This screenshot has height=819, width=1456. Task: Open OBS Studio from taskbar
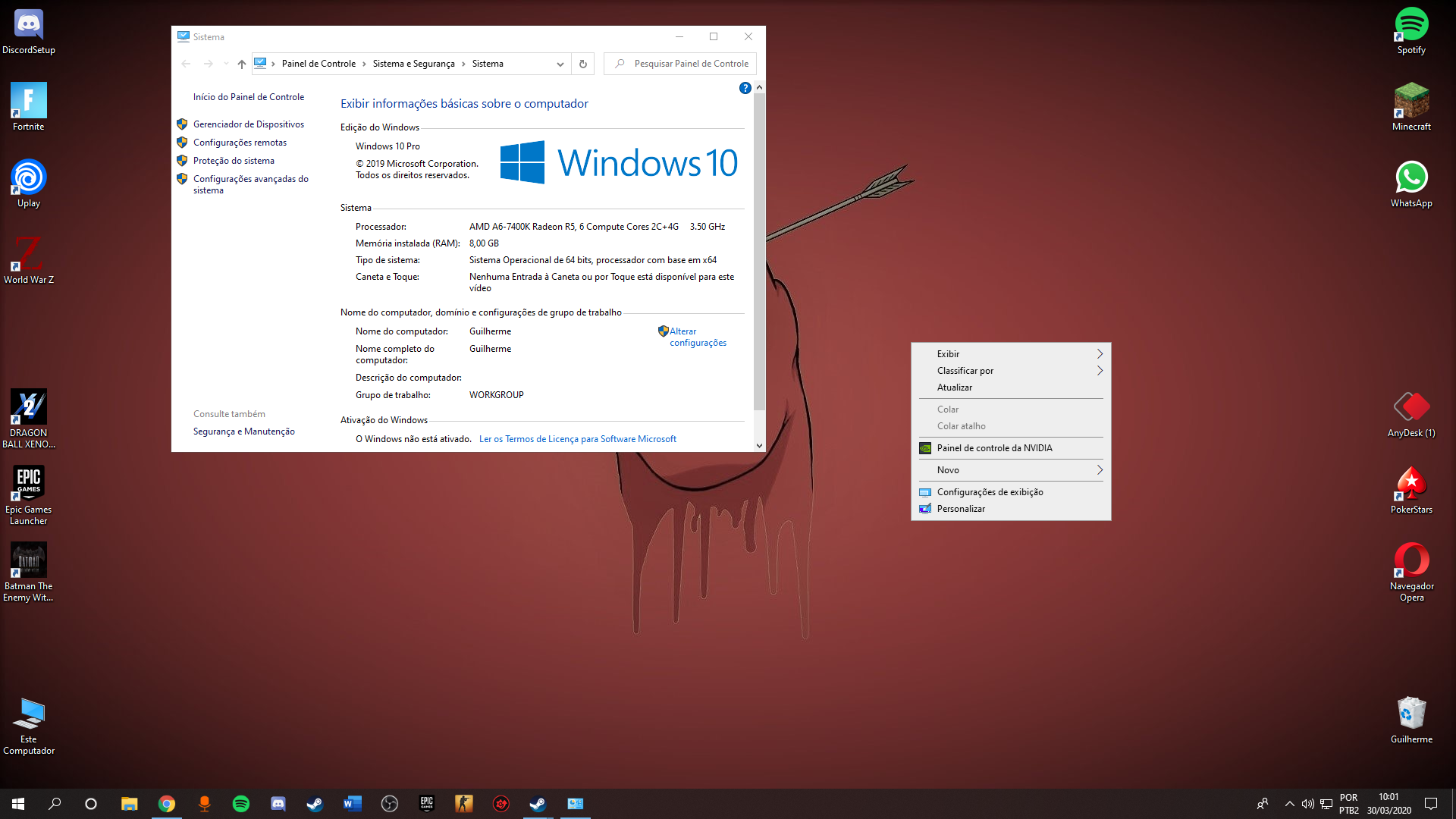click(x=390, y=804)
